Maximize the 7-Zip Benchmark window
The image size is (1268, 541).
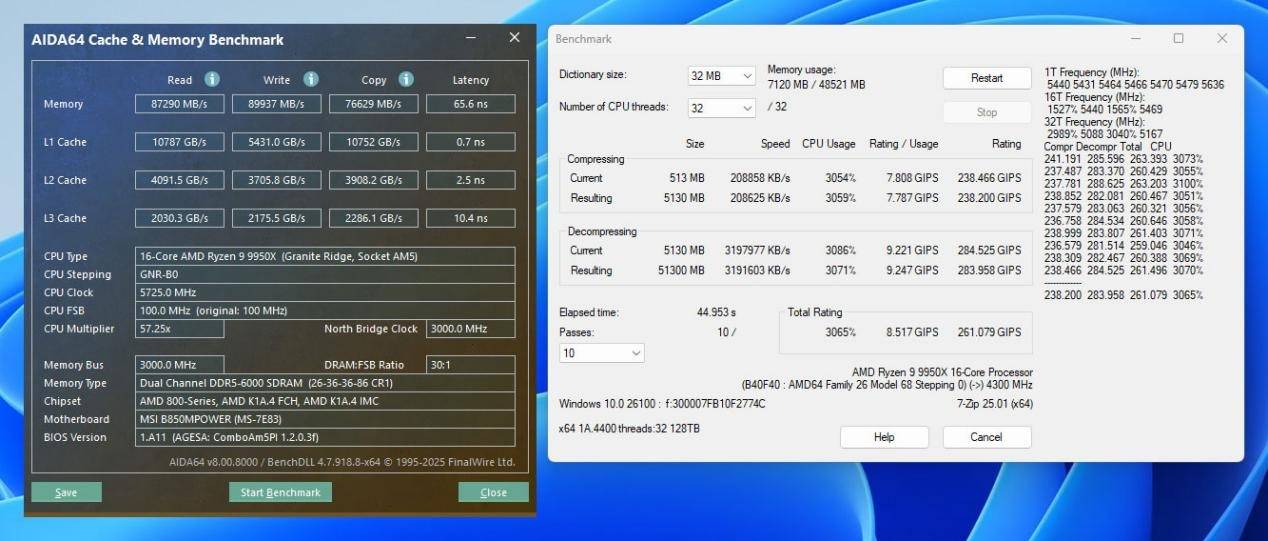click(x=1178, y=38)
